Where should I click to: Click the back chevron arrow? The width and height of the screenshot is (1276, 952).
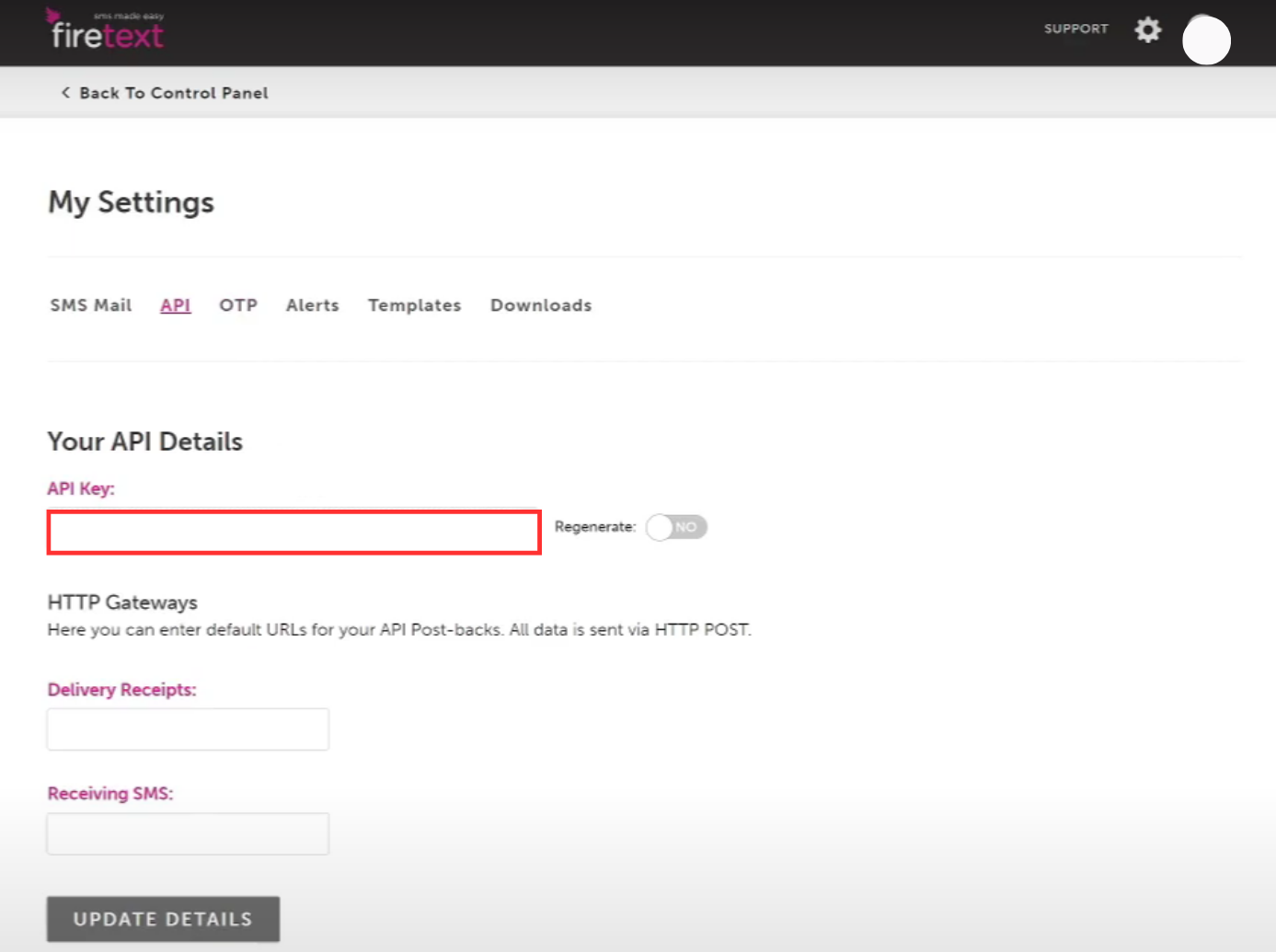pos(64,92)
